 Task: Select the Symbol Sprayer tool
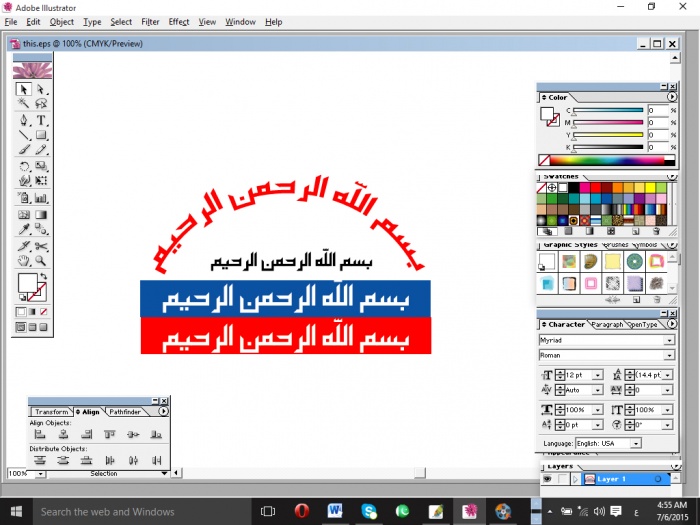[24, 198]
